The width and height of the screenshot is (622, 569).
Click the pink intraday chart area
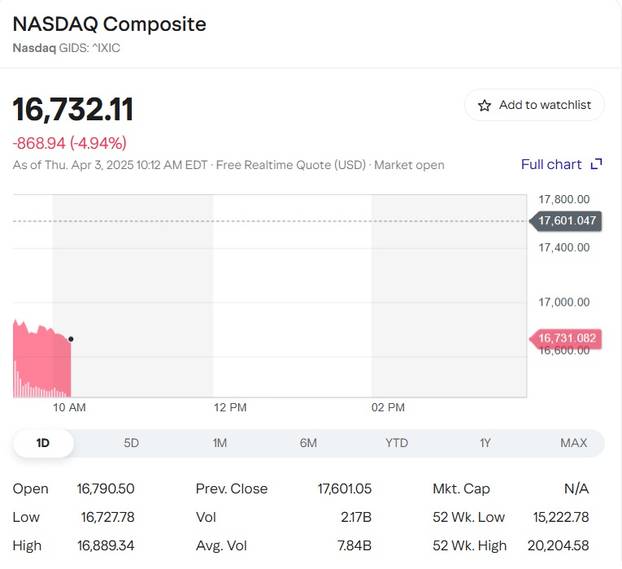tap(40, 365)
